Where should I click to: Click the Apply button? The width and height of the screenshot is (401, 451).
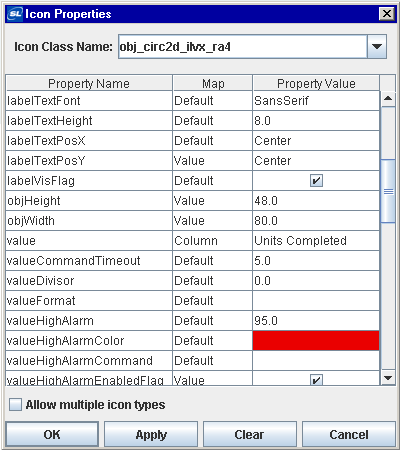click(x=151, y=434)
